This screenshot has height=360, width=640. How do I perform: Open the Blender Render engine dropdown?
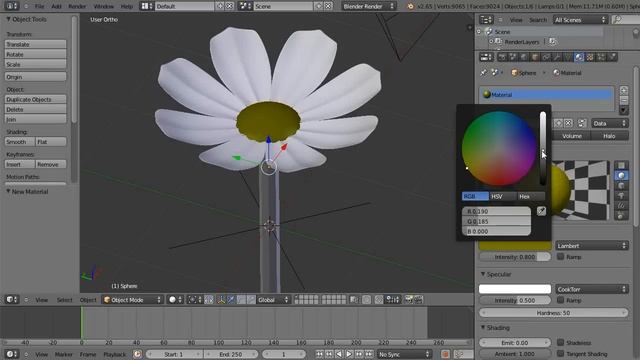pyautogui.click(x=368, y=6)
